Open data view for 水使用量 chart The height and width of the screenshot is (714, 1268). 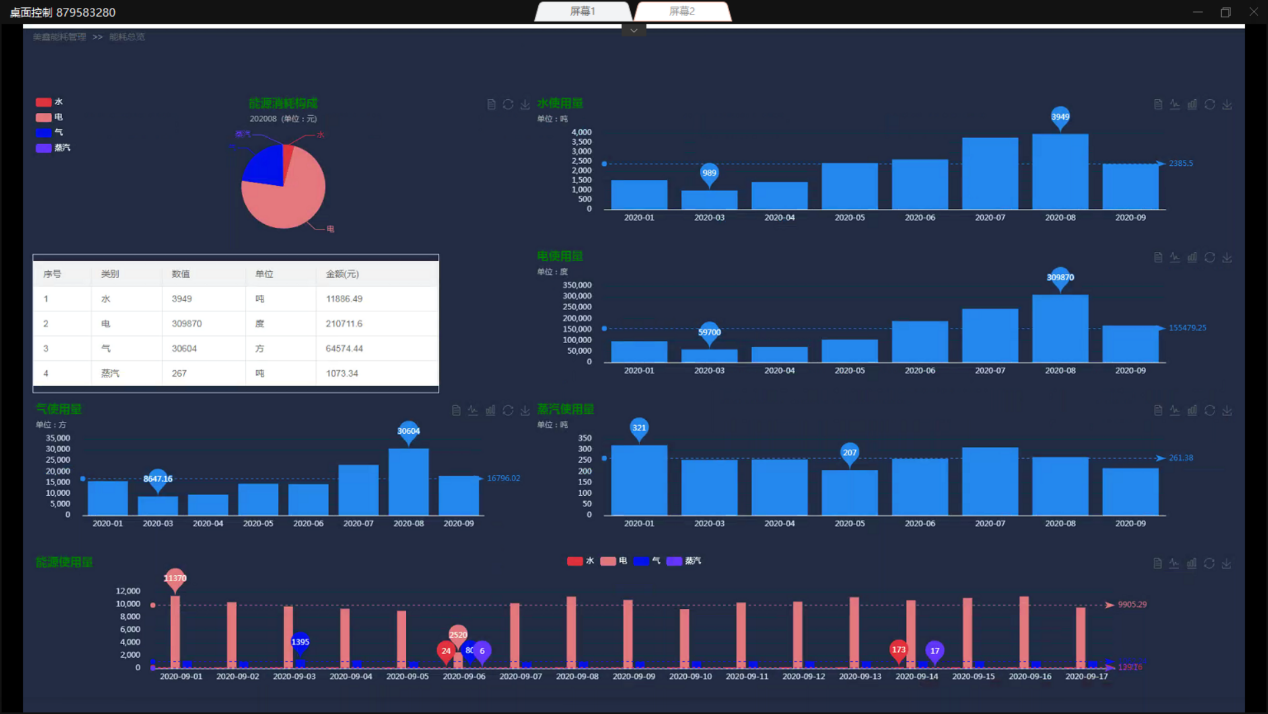click(1158, 105)
